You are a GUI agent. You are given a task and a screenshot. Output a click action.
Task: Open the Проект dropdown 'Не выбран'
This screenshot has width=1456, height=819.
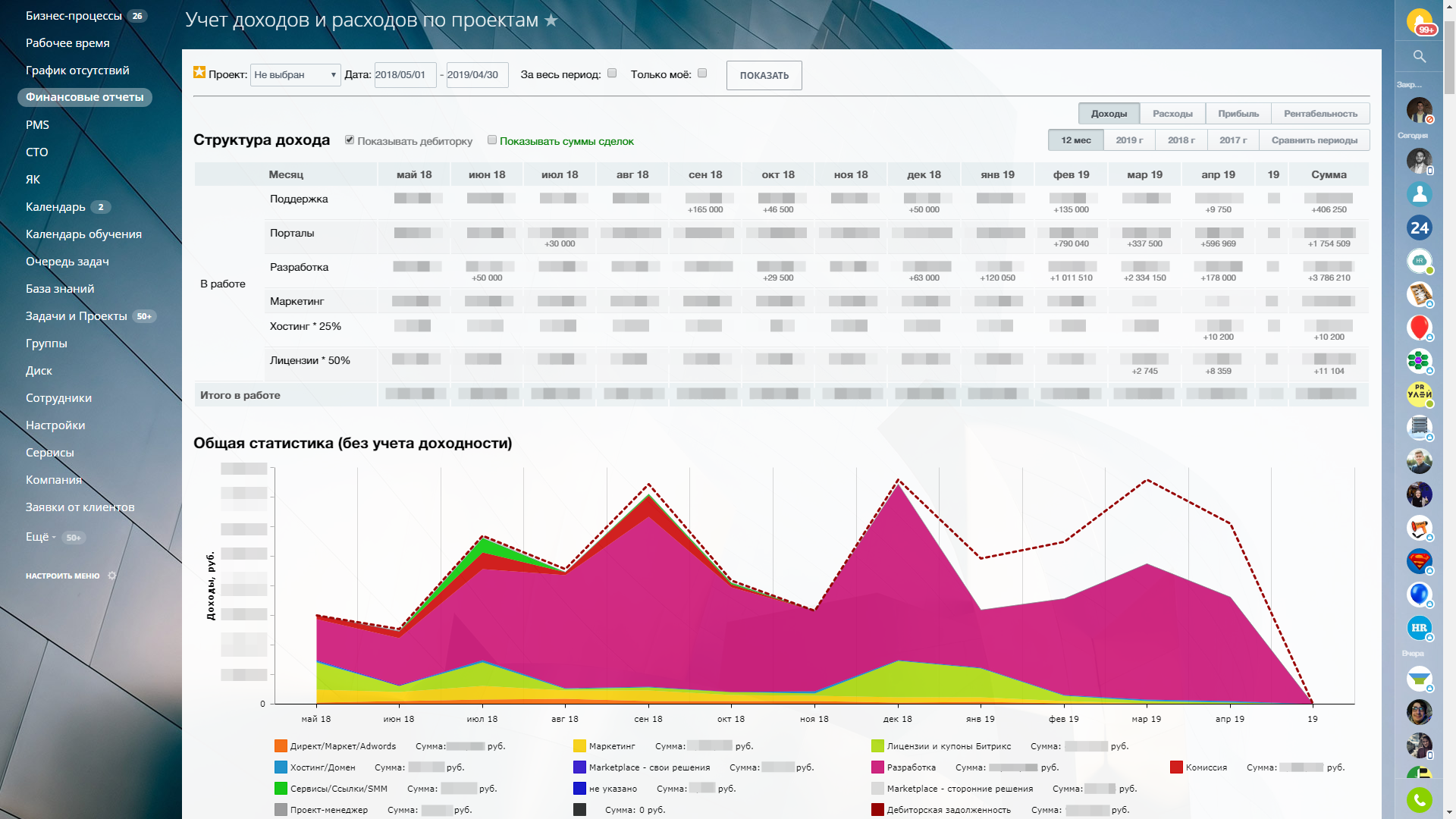click(x=295, y=74)
